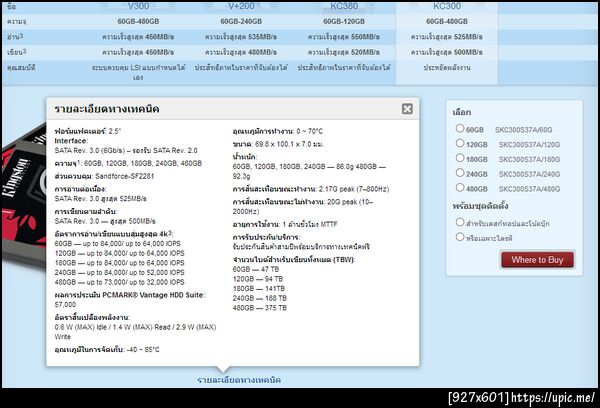Image resolution: width=600 pixels, height=408 pixels.
Task: Select the V300 column header
Action: (139, 6)
